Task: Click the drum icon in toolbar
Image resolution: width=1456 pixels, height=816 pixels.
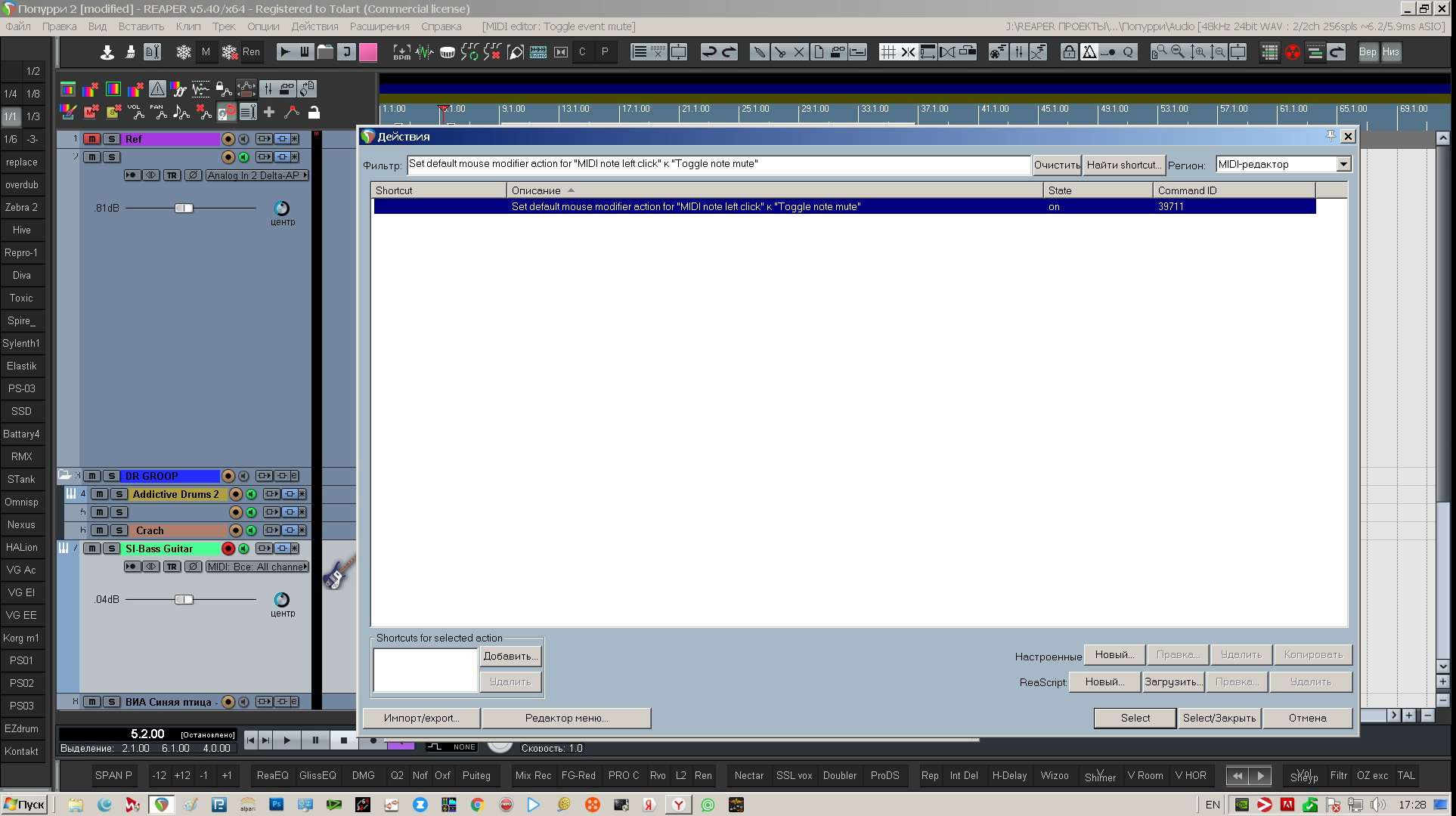Action: 447,52
